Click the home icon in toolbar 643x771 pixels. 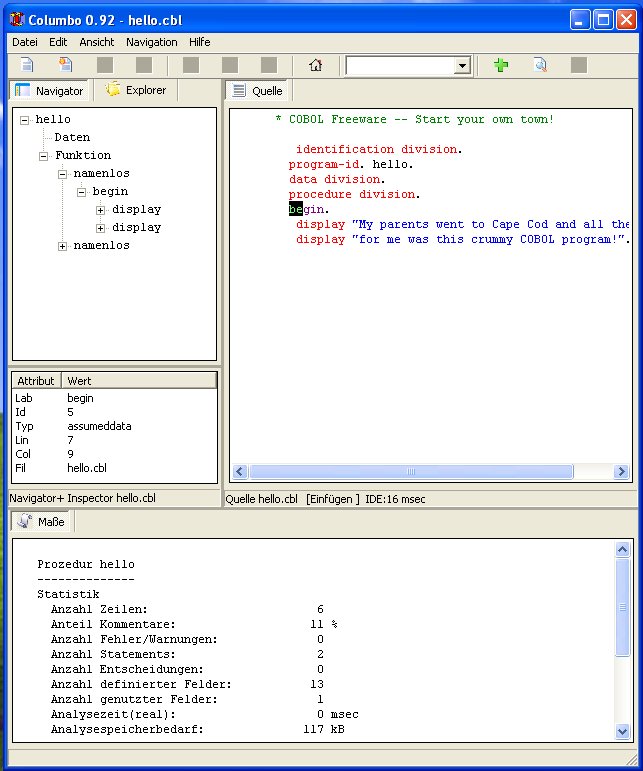click(316, 65)
